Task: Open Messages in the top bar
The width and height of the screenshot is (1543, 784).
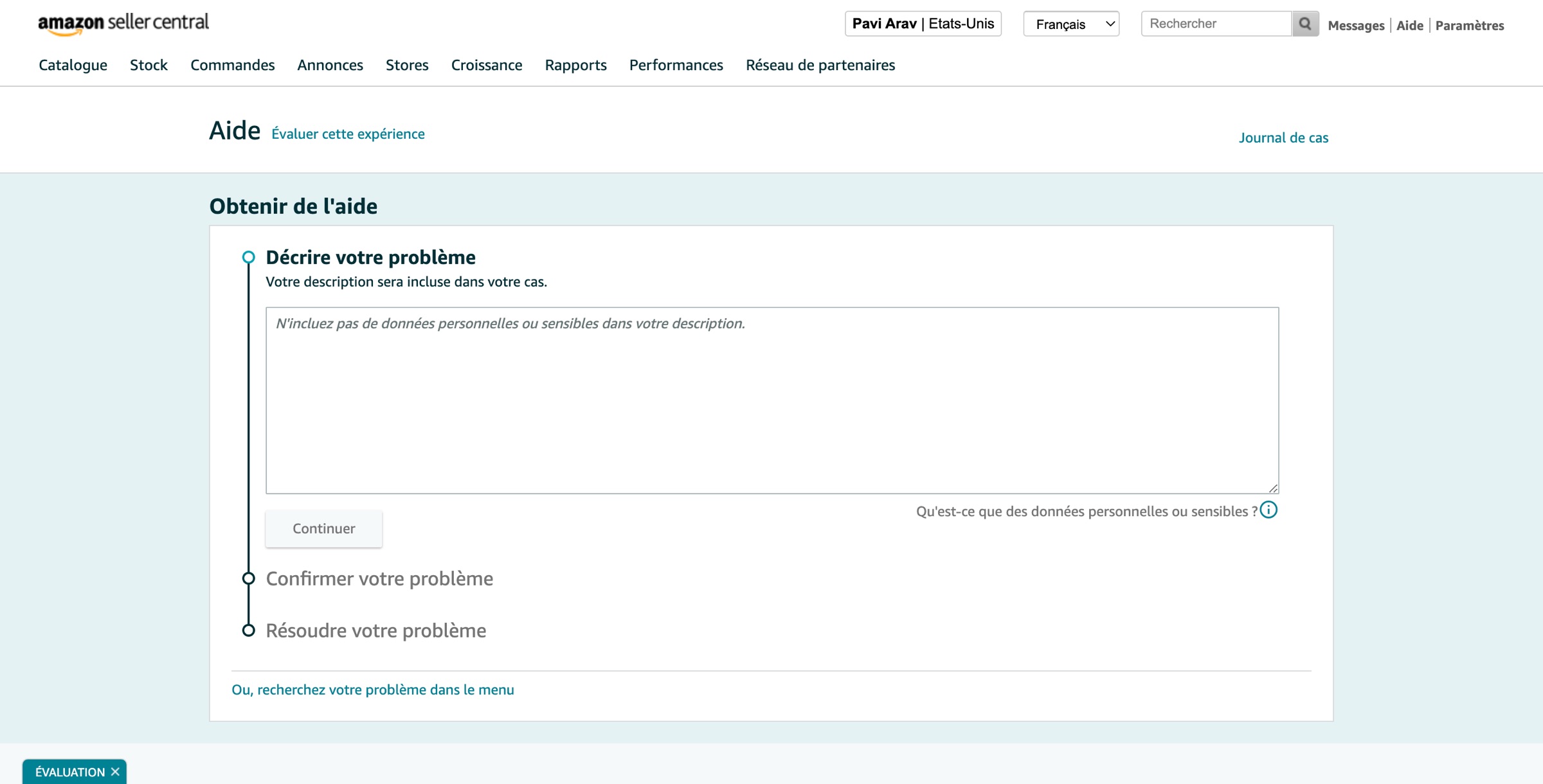Action: coord(1356,26)
